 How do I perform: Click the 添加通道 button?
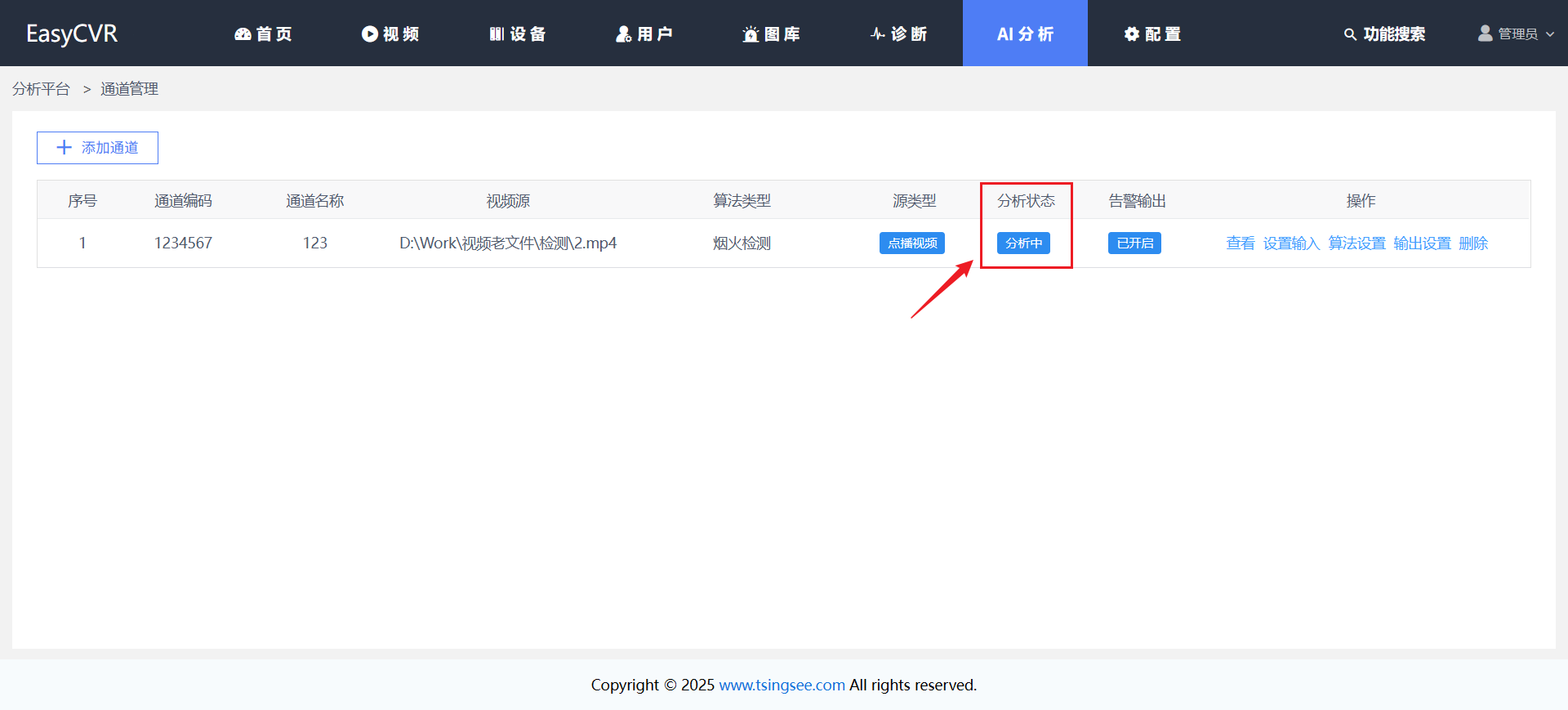(97, 148)
